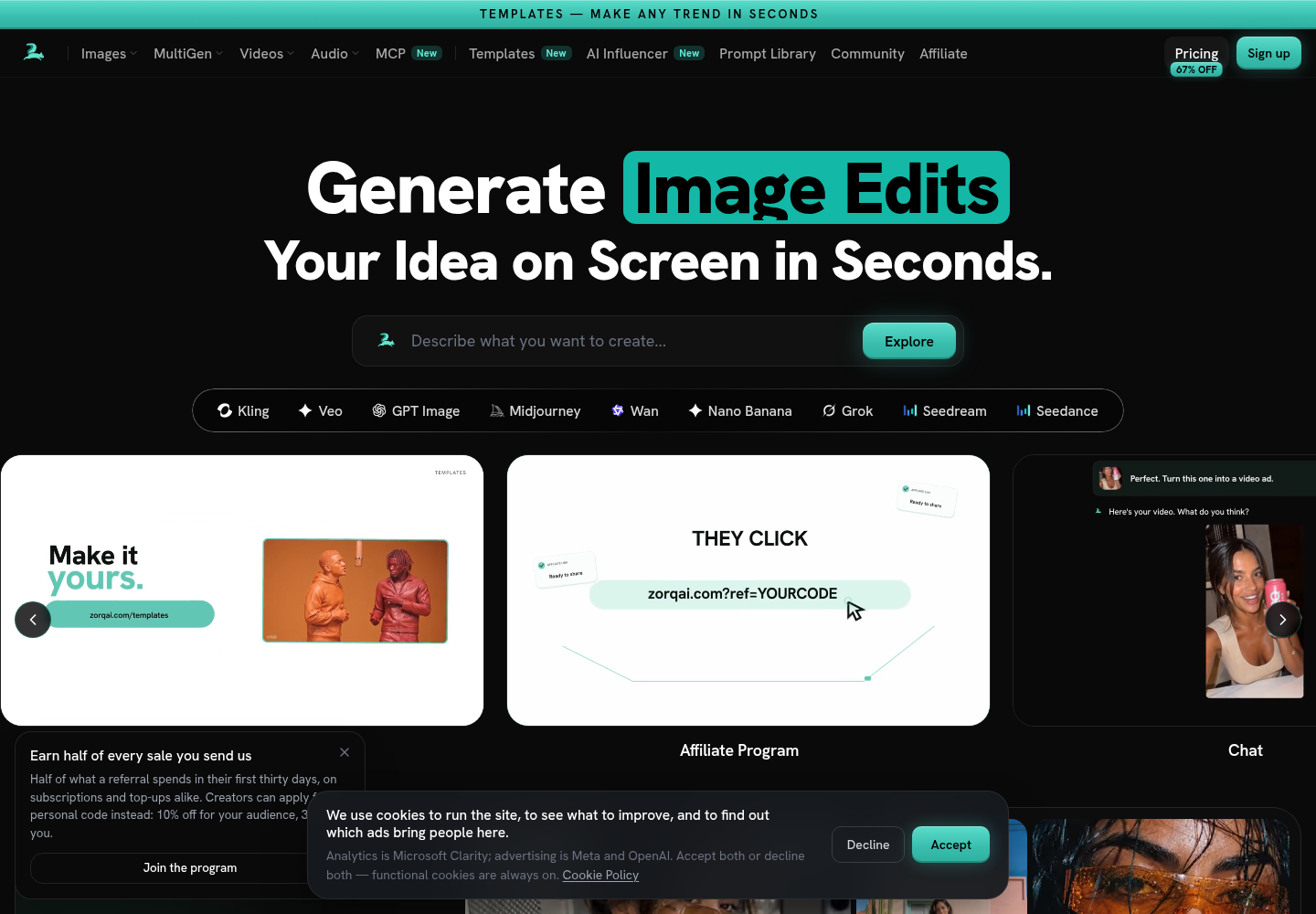Pick the Wan model chip
The height and width of the screenshot is (914, 1316).
pos(635,411)
